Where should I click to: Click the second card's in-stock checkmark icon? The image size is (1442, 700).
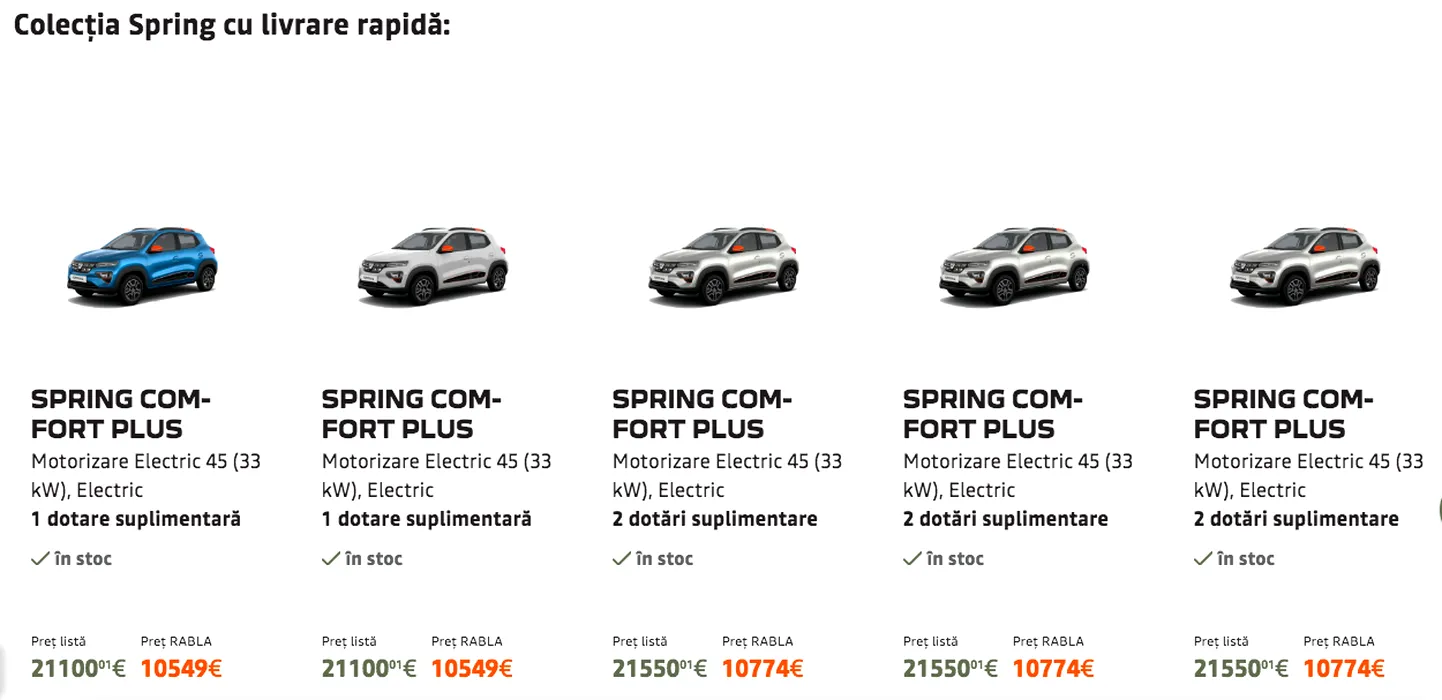pos(330,559)
